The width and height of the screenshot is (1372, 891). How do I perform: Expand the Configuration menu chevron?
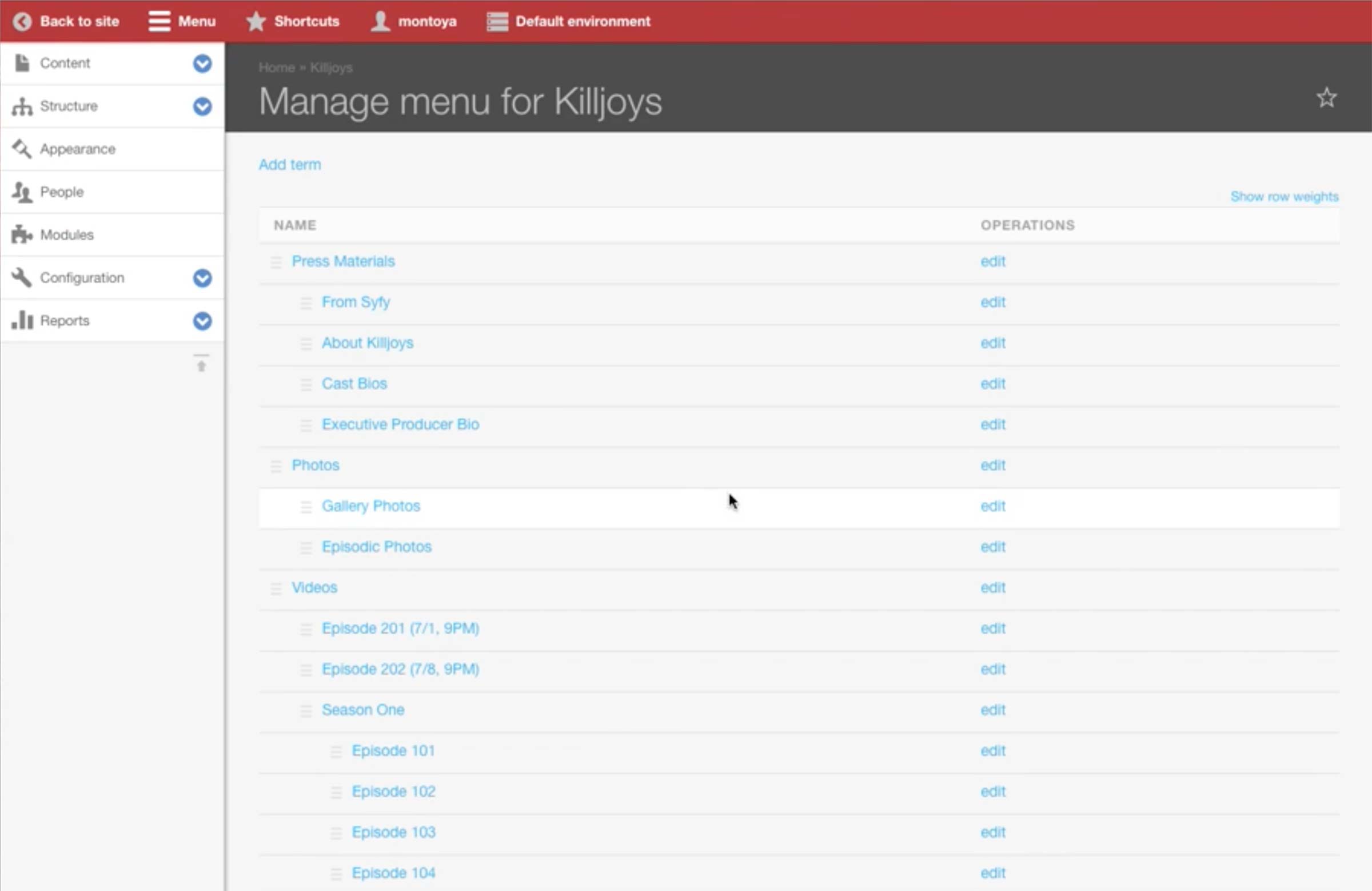pyautogui.click(x=202, y=278)
